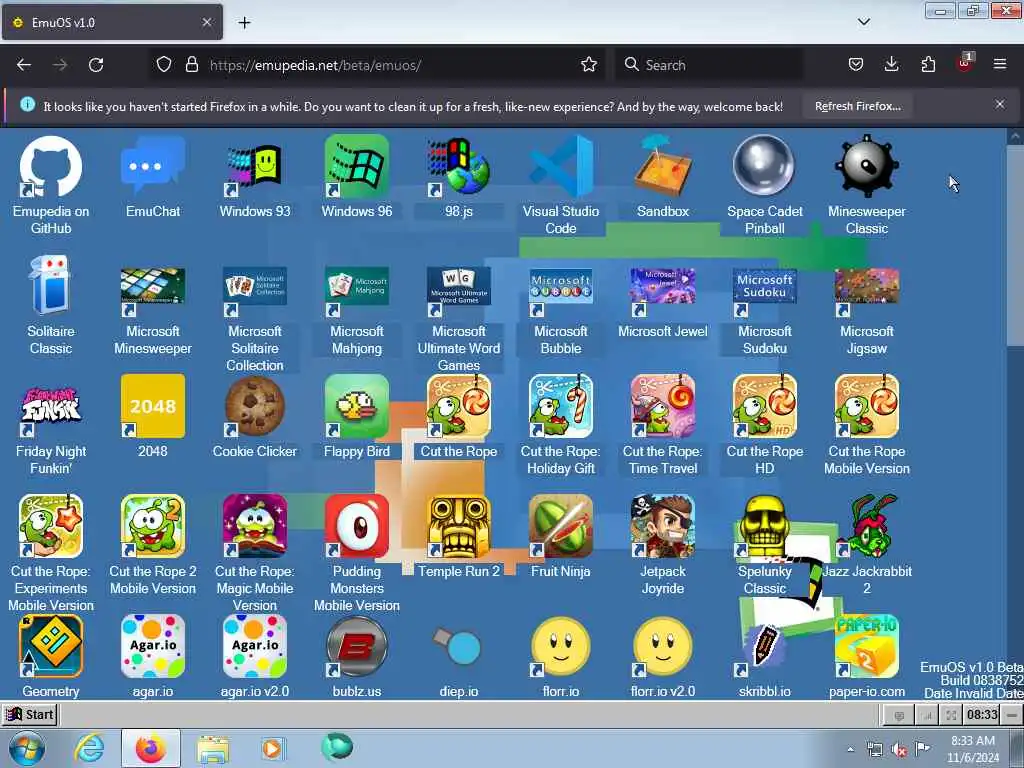Open Temple Run 2 icon

[458, 526]
